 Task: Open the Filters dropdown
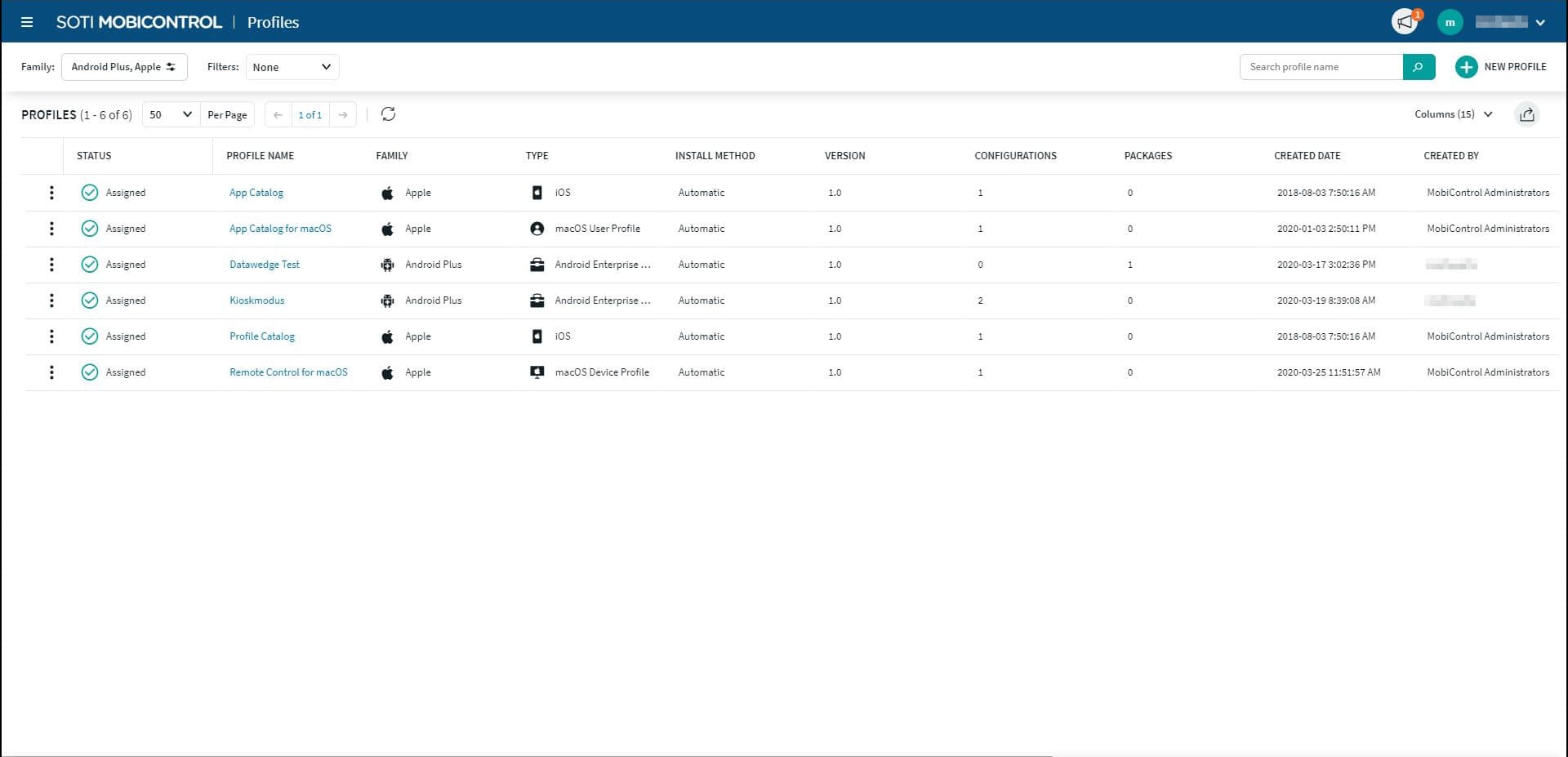click(292, 67)
